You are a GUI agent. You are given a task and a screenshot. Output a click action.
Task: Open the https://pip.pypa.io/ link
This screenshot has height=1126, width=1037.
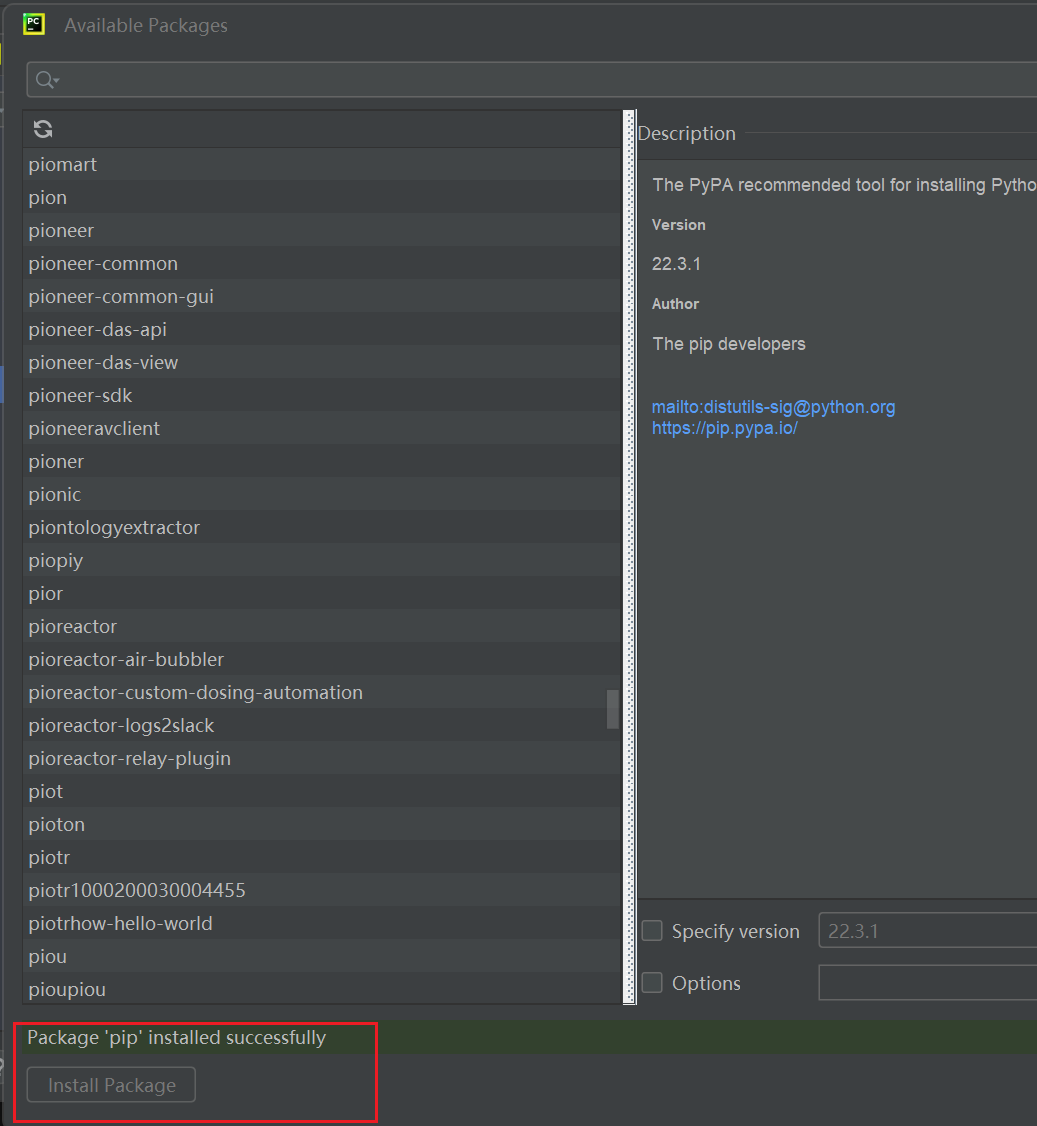[724, 427]
